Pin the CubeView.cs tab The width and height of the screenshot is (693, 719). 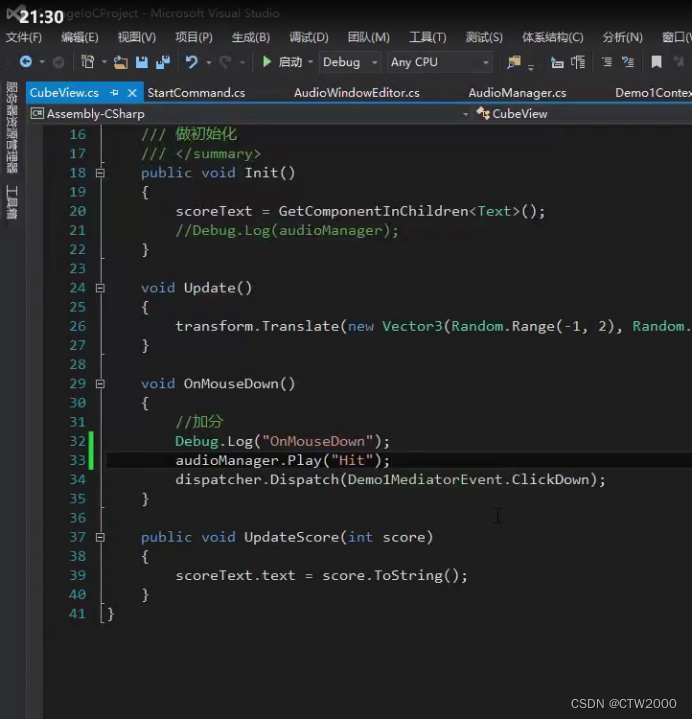(114, 93)
